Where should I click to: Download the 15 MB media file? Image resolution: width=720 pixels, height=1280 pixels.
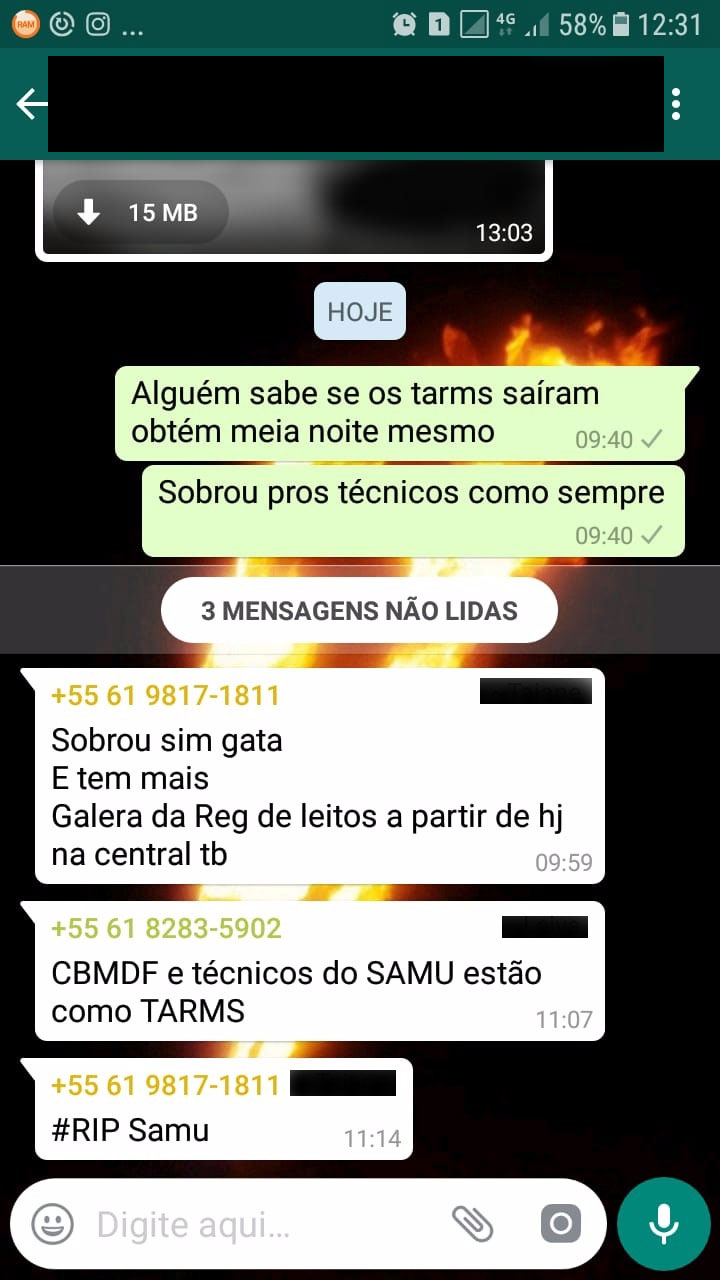pos(140,212)
